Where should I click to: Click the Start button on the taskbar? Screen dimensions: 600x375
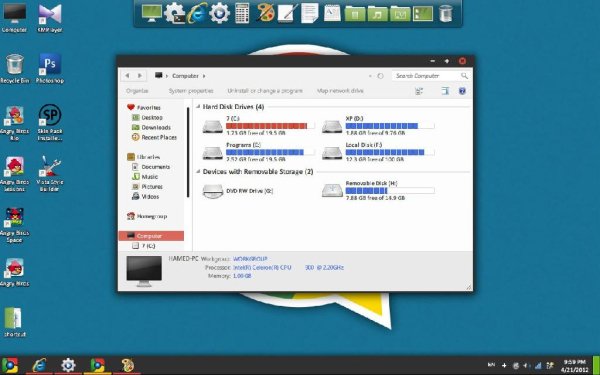coord(10,365)
